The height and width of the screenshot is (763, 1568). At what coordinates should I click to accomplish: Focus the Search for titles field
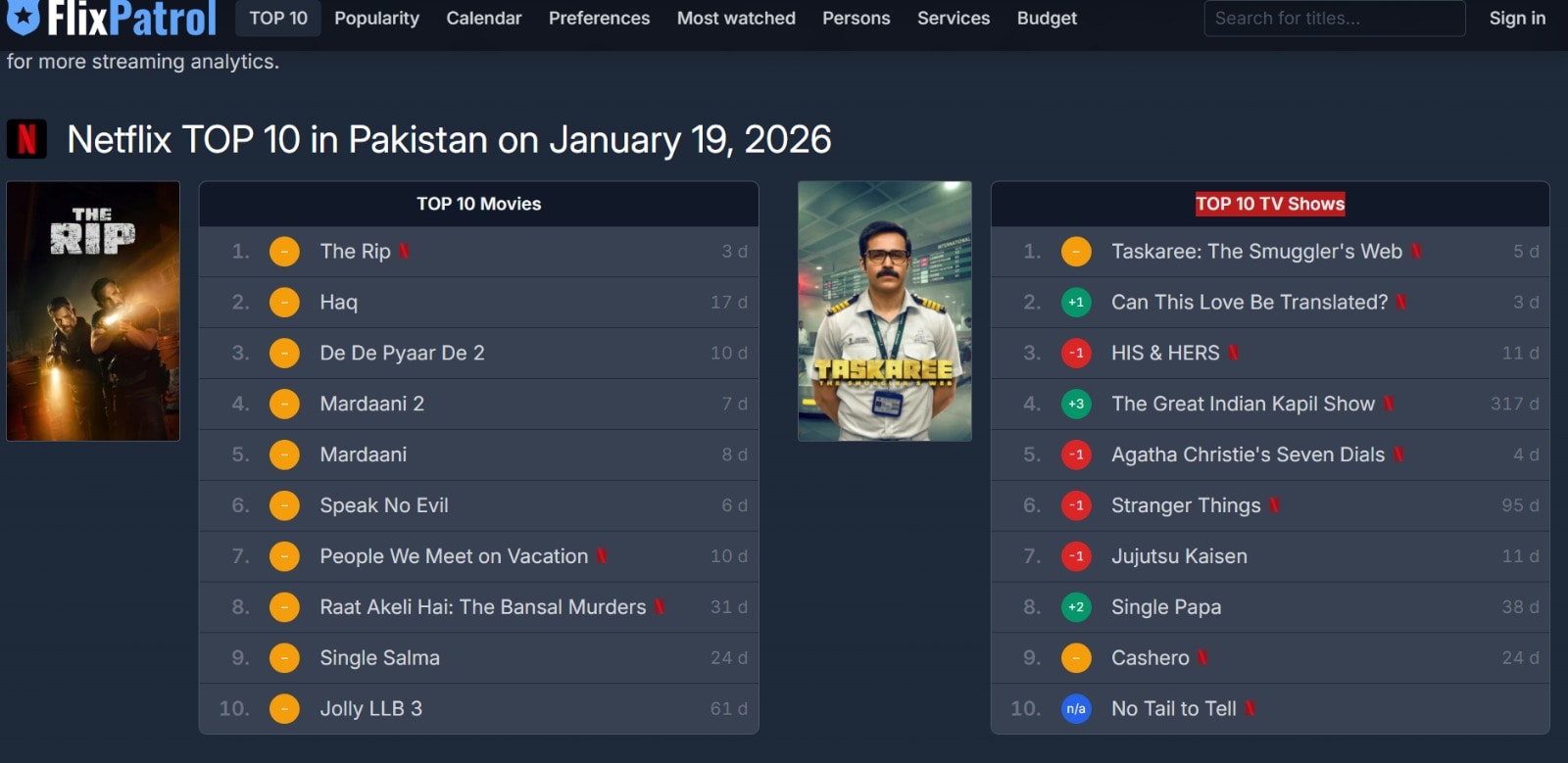[1334, 19]
